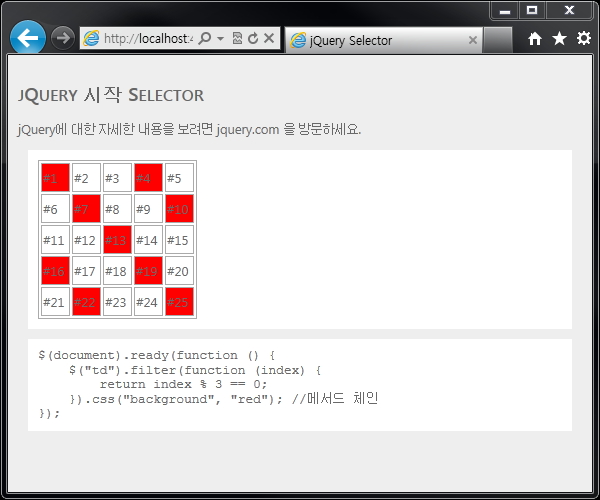This screenshot has height=500, width=600.
Task: Click table cell #12
Action: 86,239
